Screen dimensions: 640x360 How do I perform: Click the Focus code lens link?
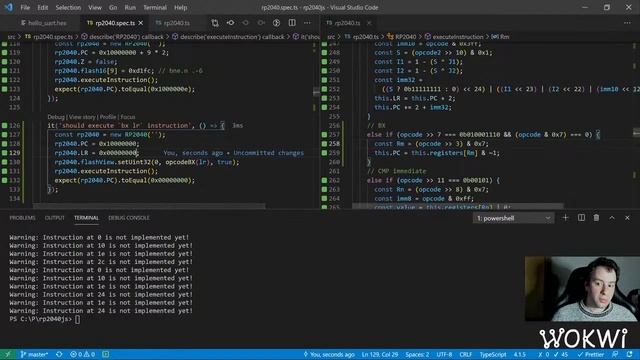(x=128, y=117)
